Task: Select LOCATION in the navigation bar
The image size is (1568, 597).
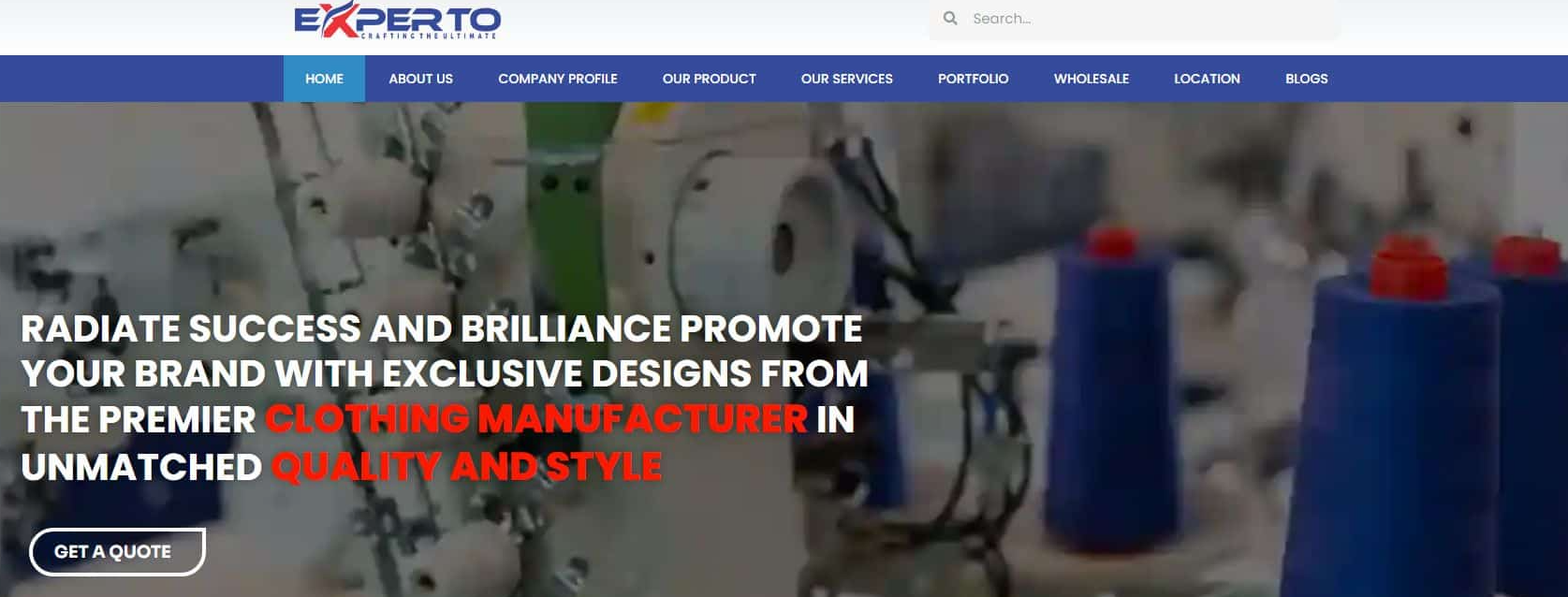Action: [1208, 79]
